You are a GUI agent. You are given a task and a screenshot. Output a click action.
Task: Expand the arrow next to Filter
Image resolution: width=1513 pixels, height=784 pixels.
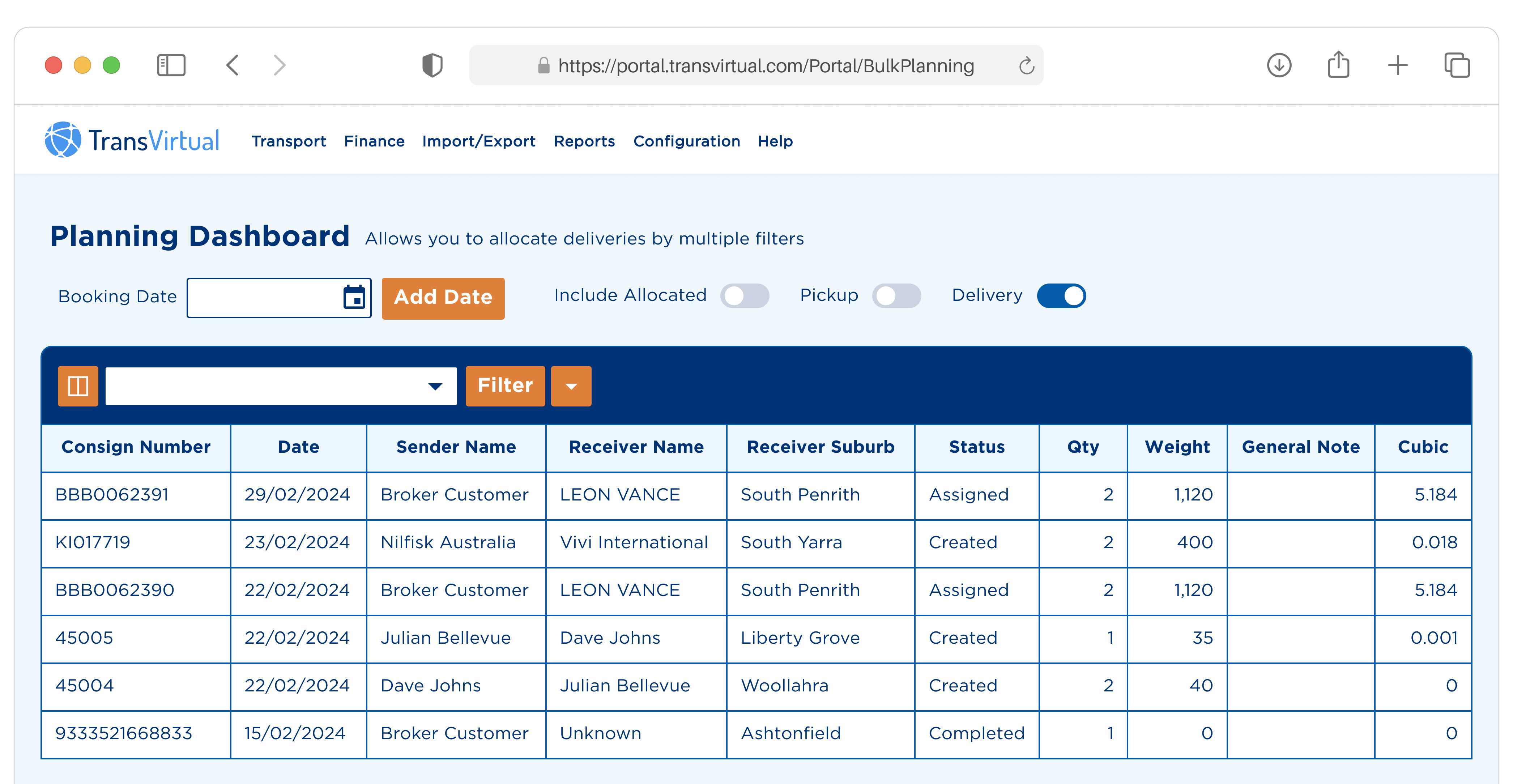(x=571, y=386)
